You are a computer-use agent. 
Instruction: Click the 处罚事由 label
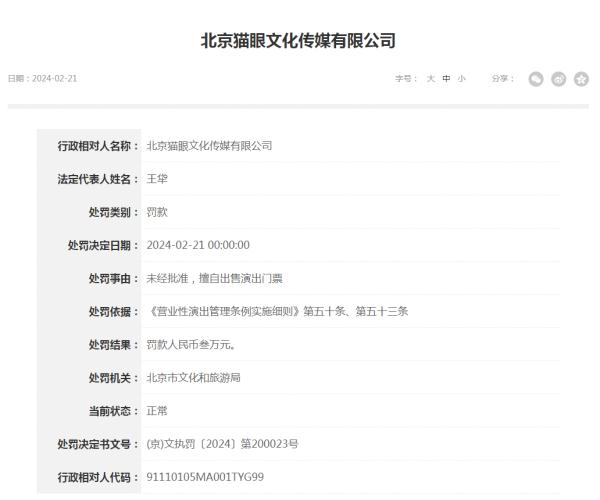point(113,278)
